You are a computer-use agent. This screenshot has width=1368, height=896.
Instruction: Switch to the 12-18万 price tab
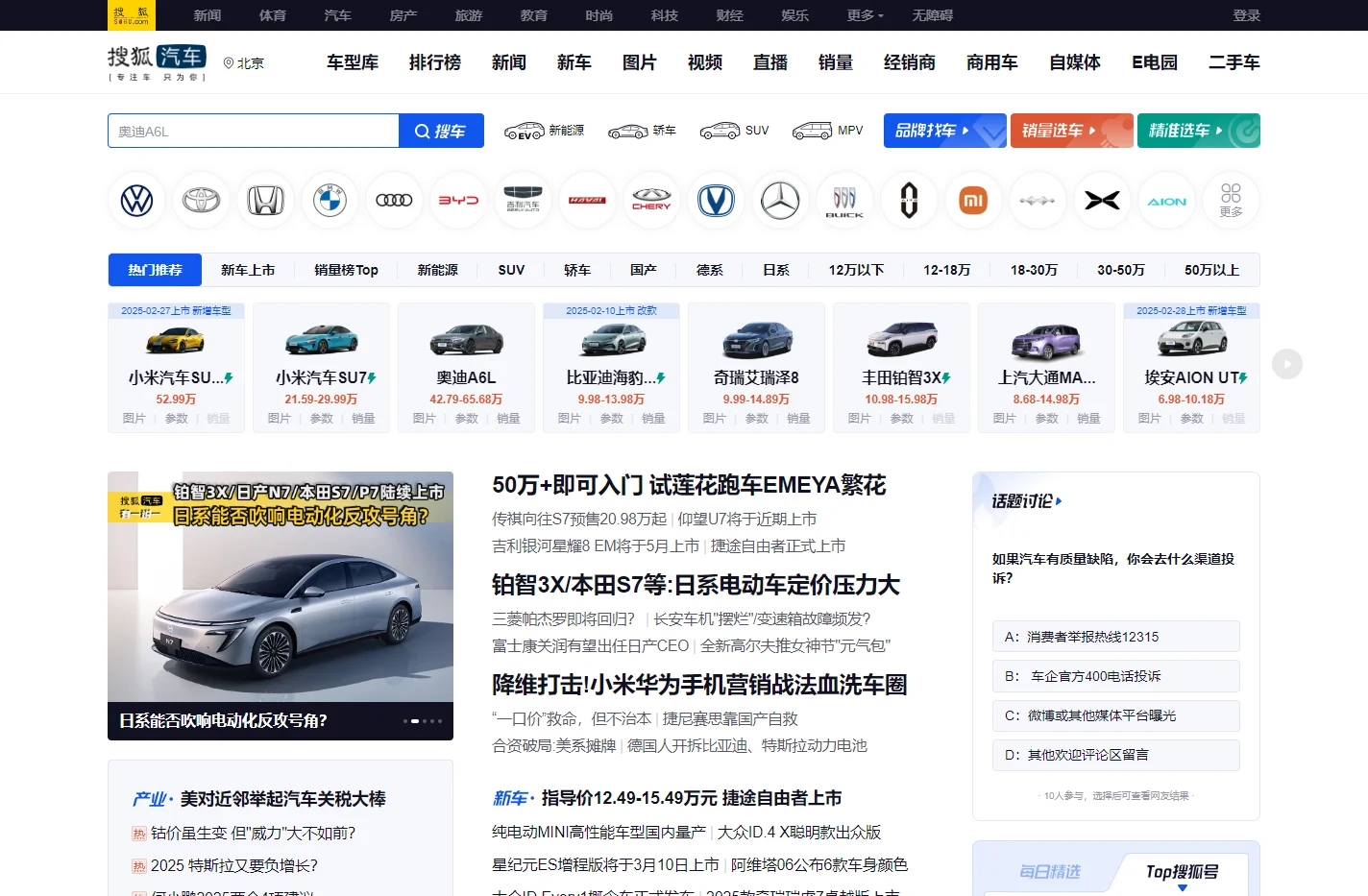click(x=947, y=270)
